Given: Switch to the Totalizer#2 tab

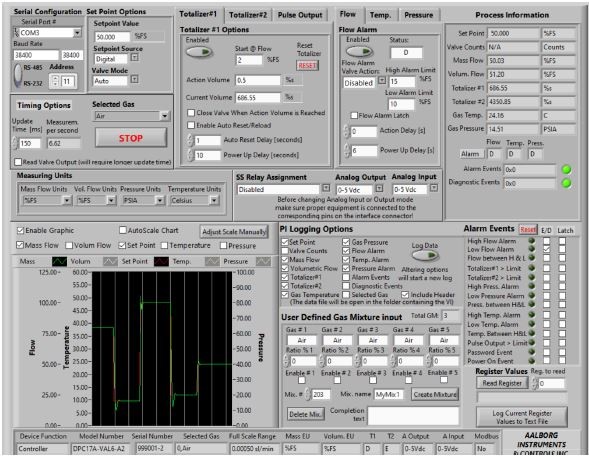Looking at the screenshot, I should (x=248, y=15).
